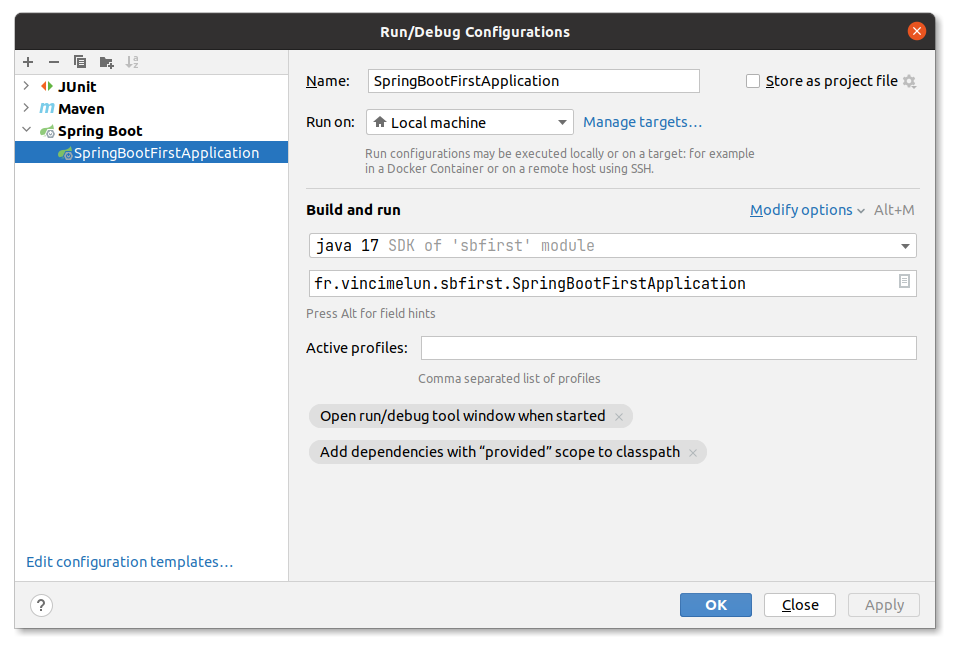Click the Sort Configurations icon

[132, 62]
